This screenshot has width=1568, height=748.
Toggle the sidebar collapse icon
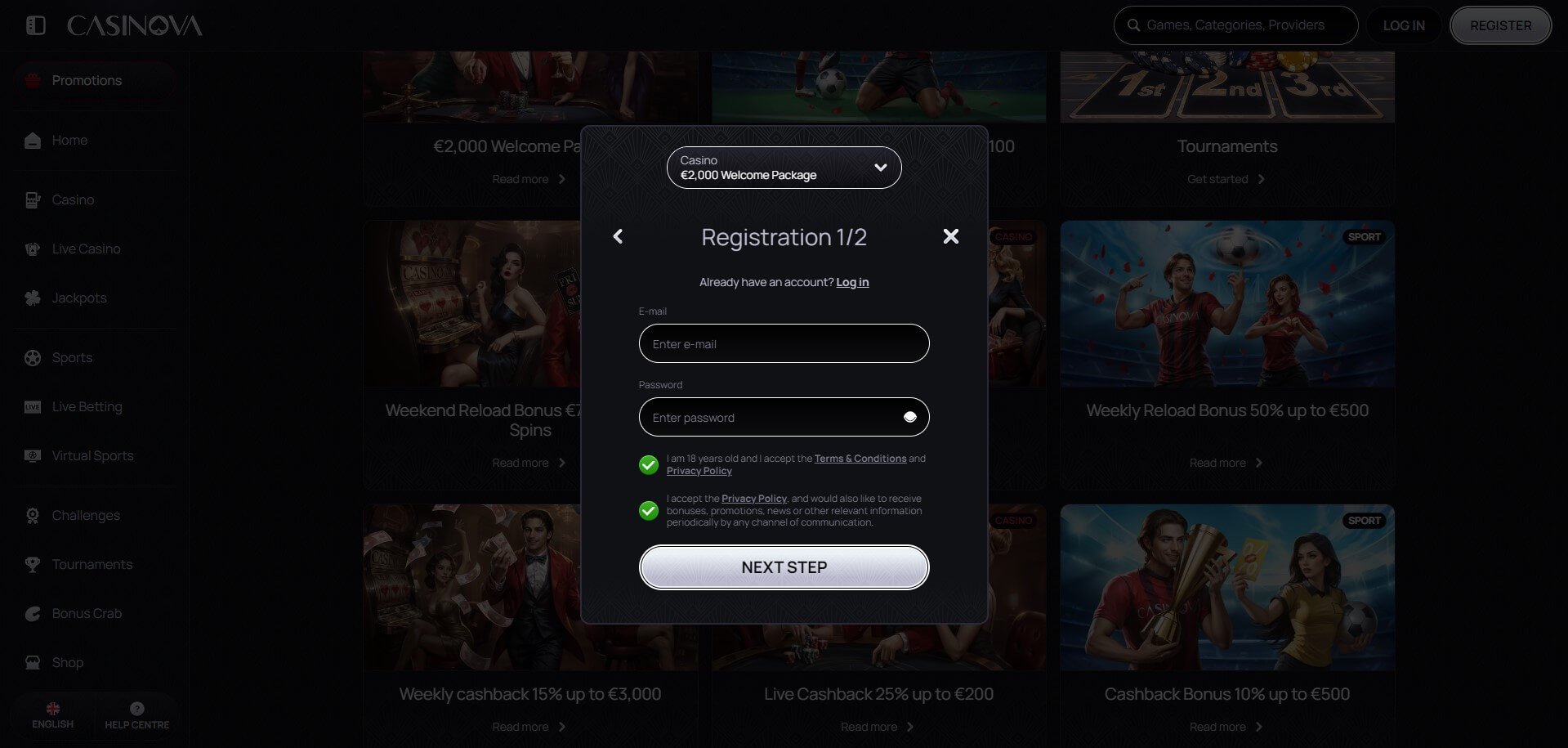point(36,25)
